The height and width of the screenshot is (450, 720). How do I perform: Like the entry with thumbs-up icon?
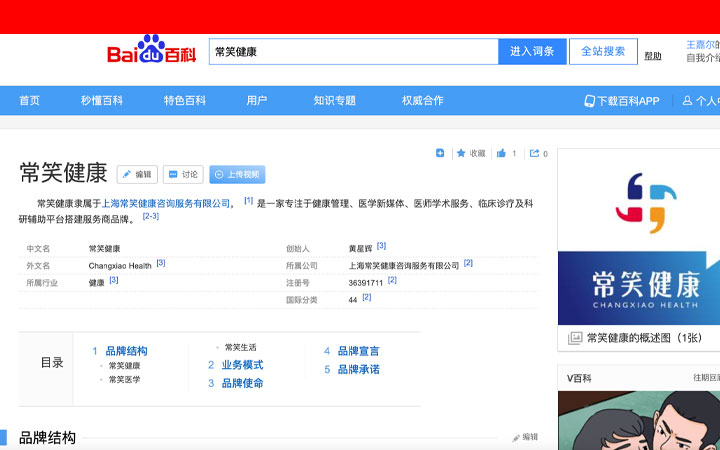[501, 153]
